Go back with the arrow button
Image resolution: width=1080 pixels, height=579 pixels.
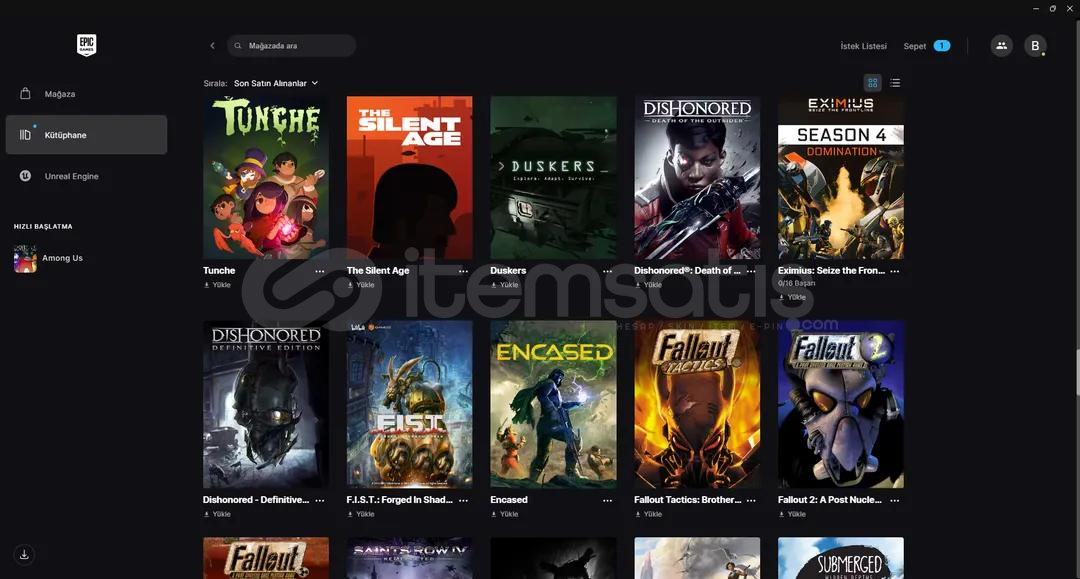[x=212, y=45]
